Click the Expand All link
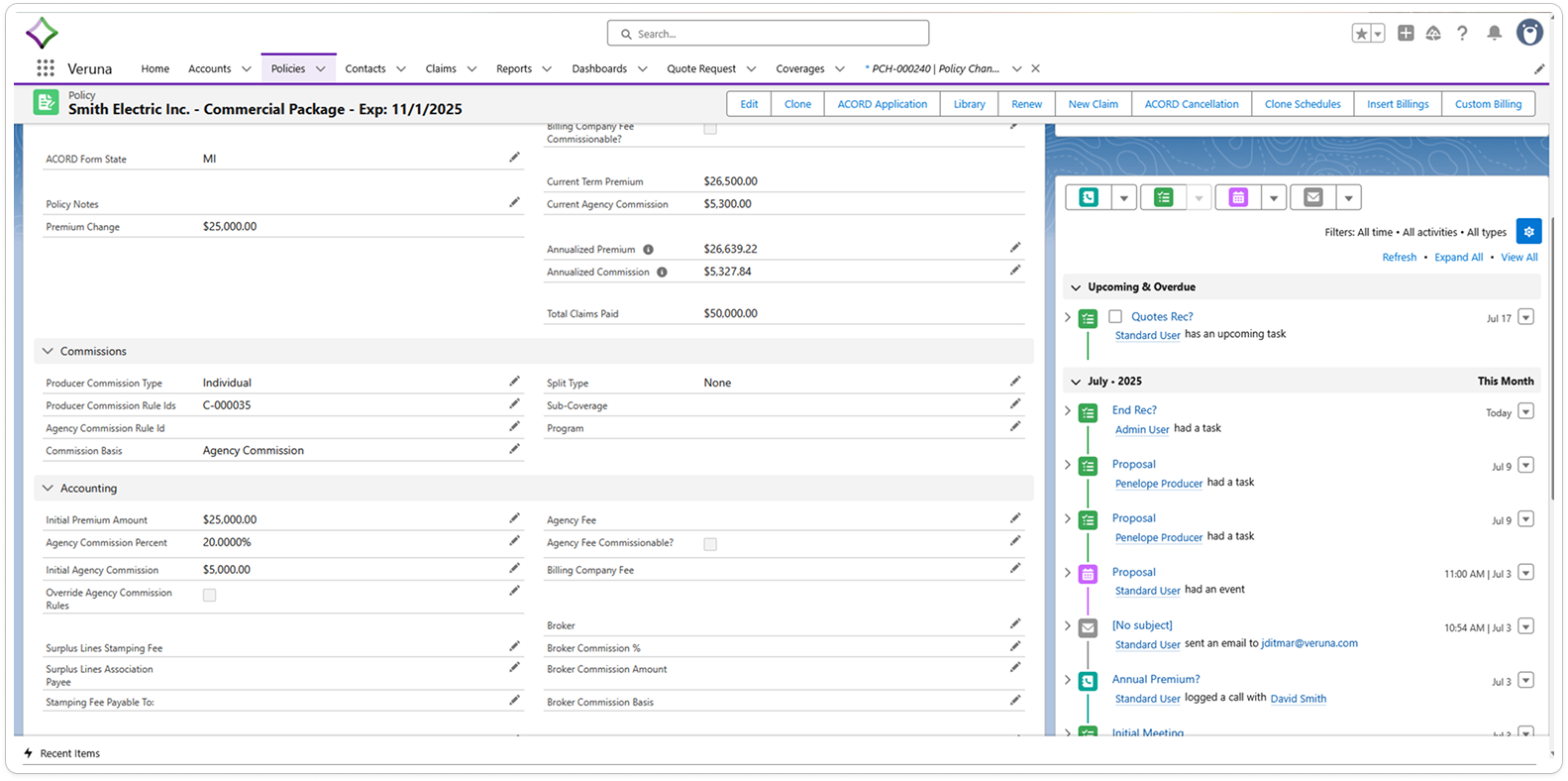1568x781 pixels. (x=1458, y=257)
